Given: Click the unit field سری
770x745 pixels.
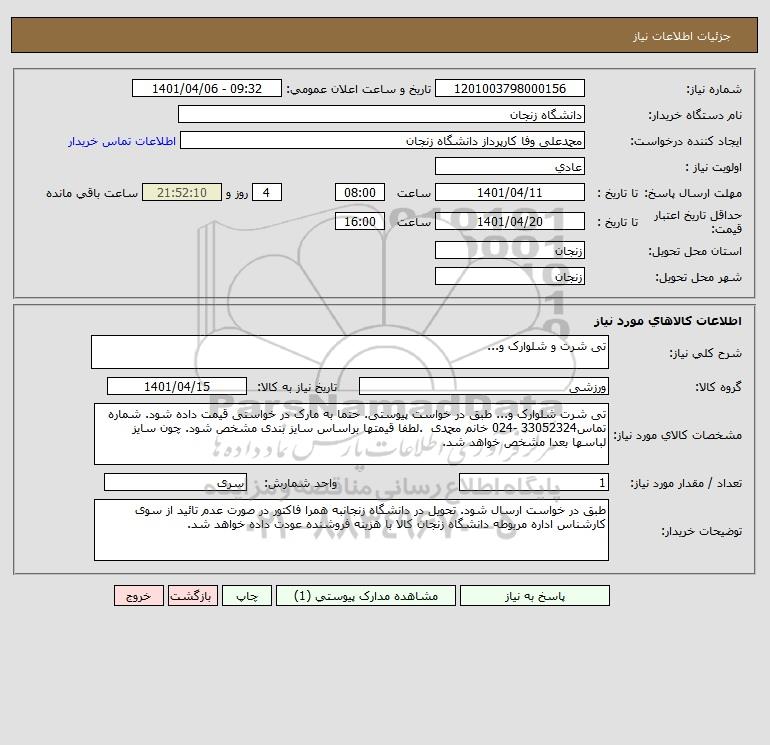Looking at the screenshot, I should 175,483.
